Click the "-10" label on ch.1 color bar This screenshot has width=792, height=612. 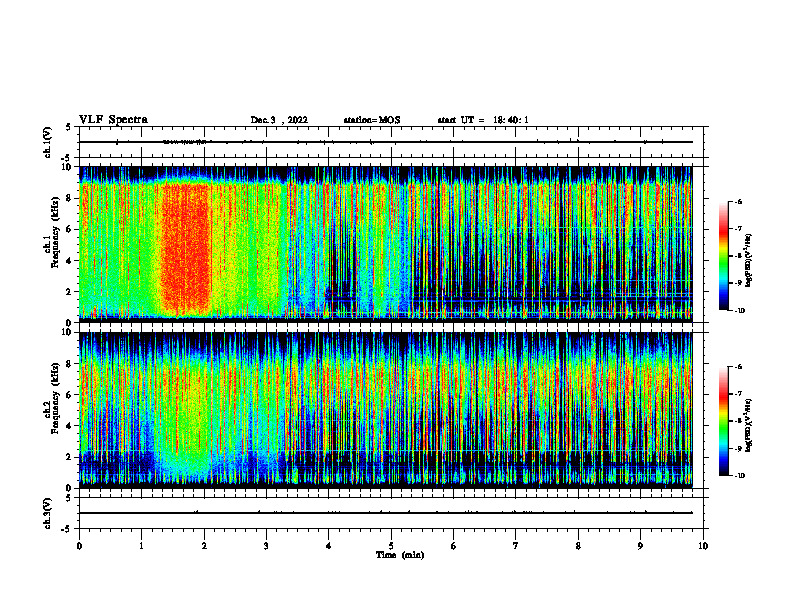tap(739, 310)
